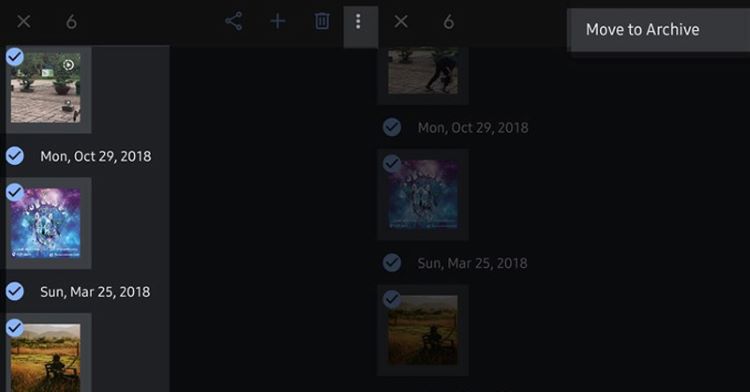Delete selected items with the trash icon
Screen dimensions: 750x392
coord(321,22)
